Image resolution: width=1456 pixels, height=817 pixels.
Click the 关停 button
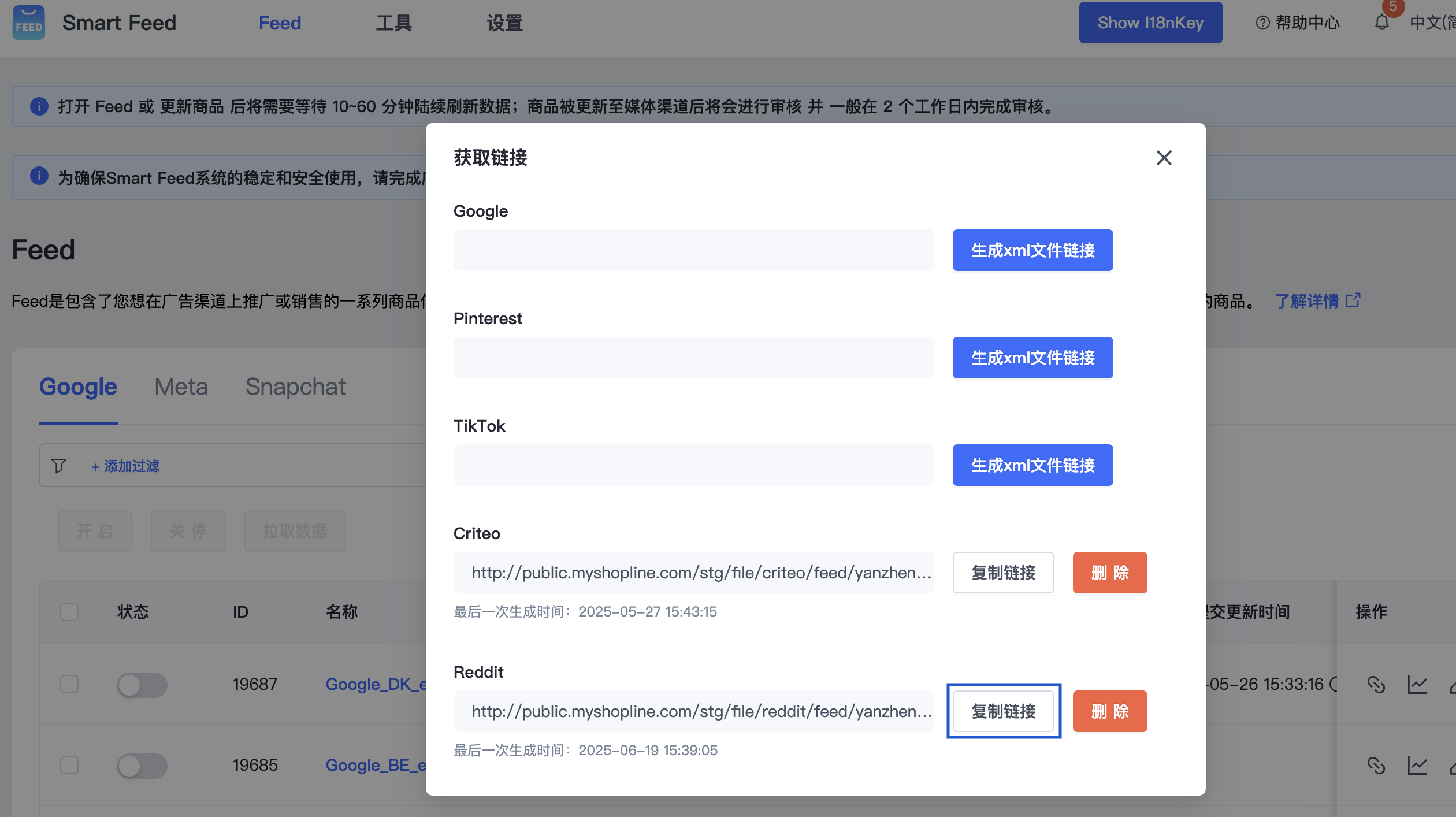pos(188,531)
